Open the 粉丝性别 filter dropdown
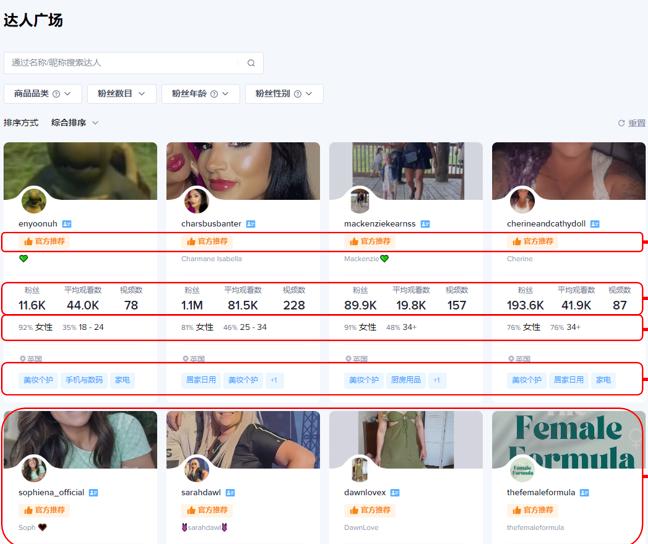The width and height of the screenshot is (648, 544). tap(284, 94)
